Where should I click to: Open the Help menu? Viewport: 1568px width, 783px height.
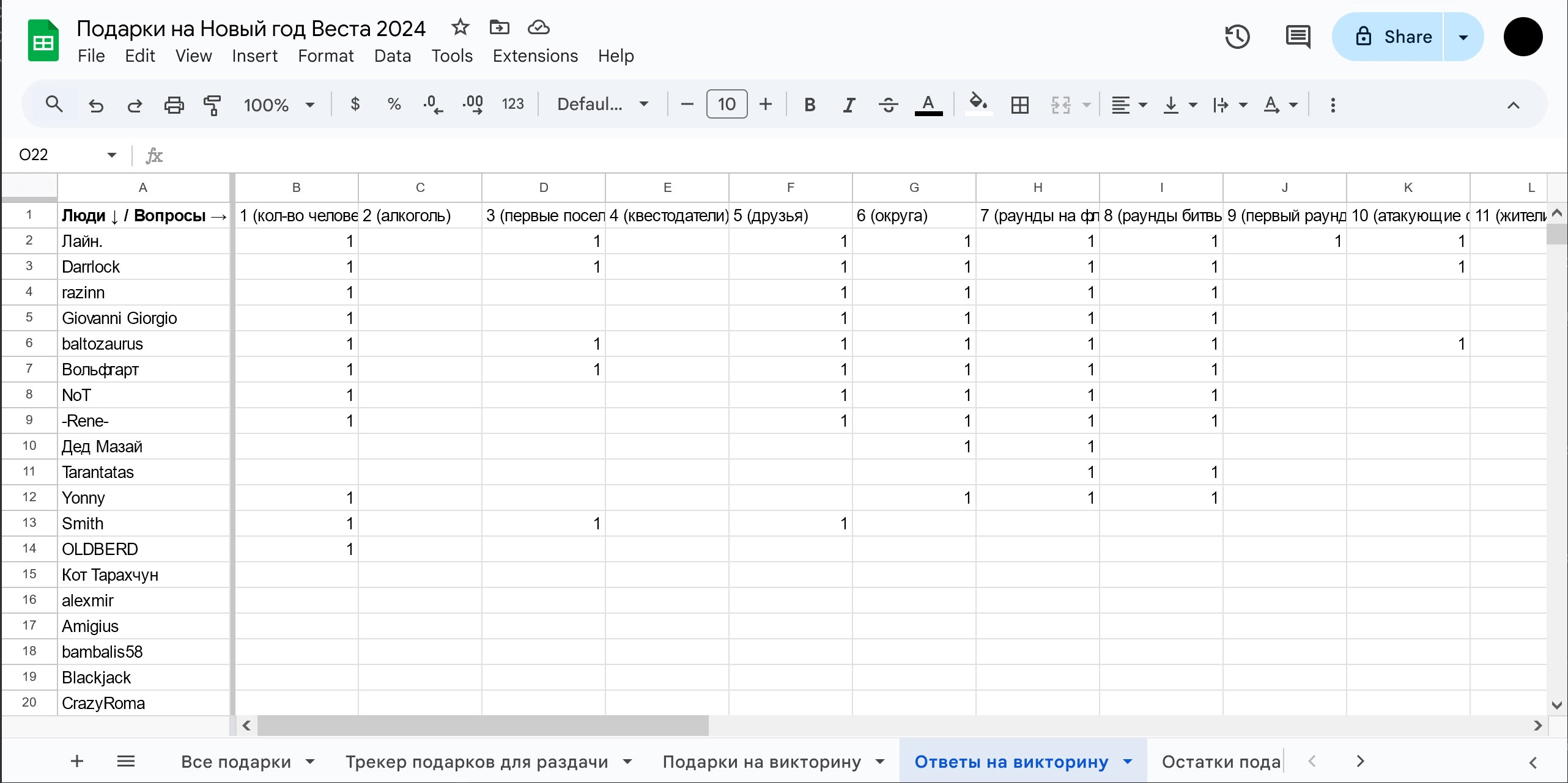tap(616, 56)
